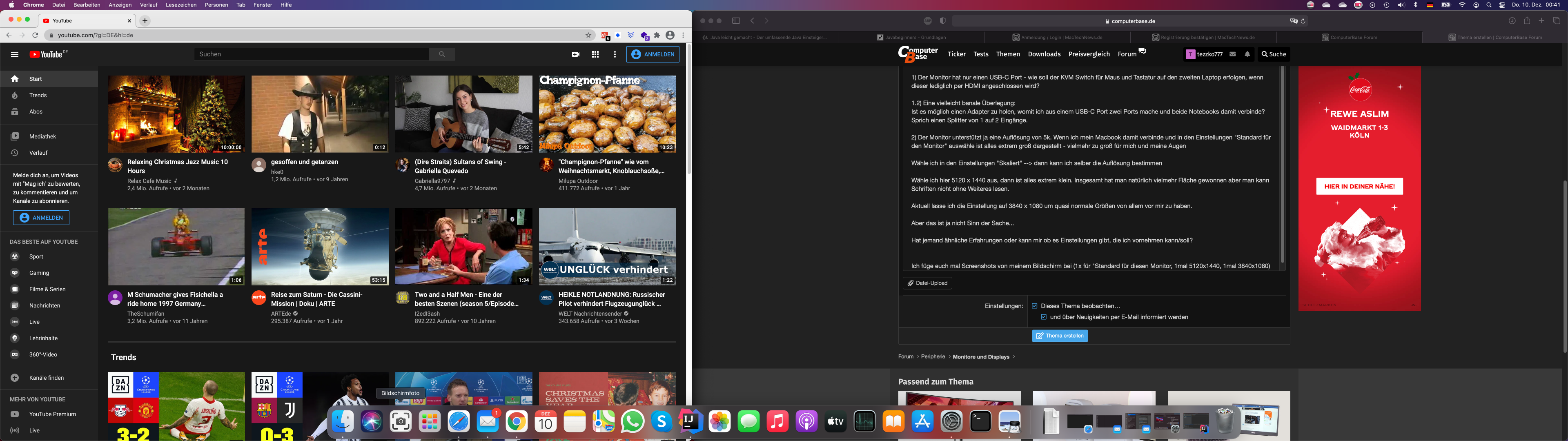
Task: Open the YouTube hamburger guide menu
Action: (x=15, y=54)
